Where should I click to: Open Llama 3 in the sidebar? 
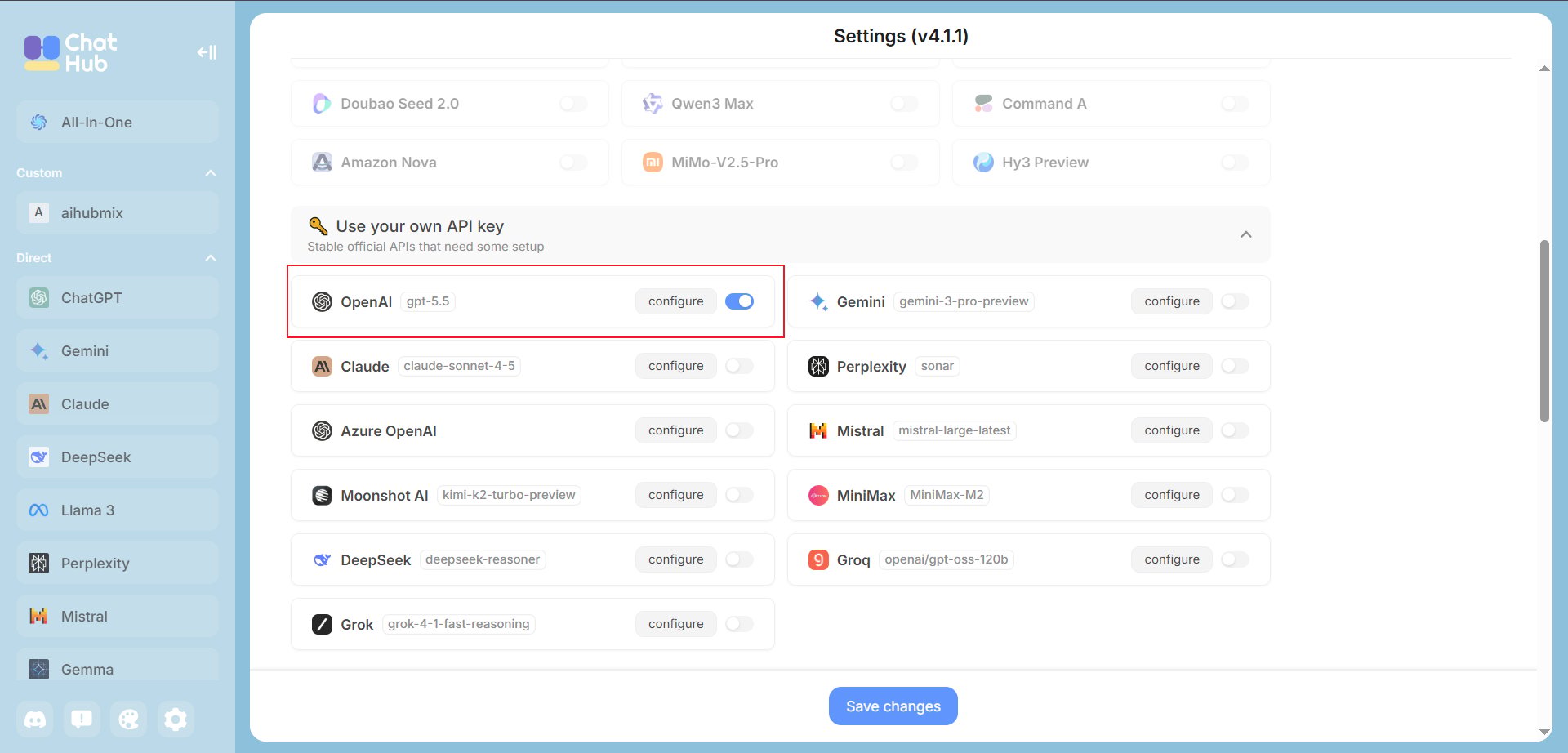point(118,510)
